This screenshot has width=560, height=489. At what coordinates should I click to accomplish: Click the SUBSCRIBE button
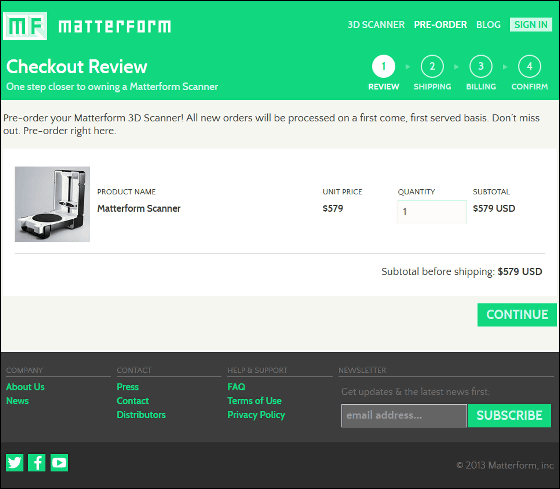pyautogui.click(x=510, y=416)
